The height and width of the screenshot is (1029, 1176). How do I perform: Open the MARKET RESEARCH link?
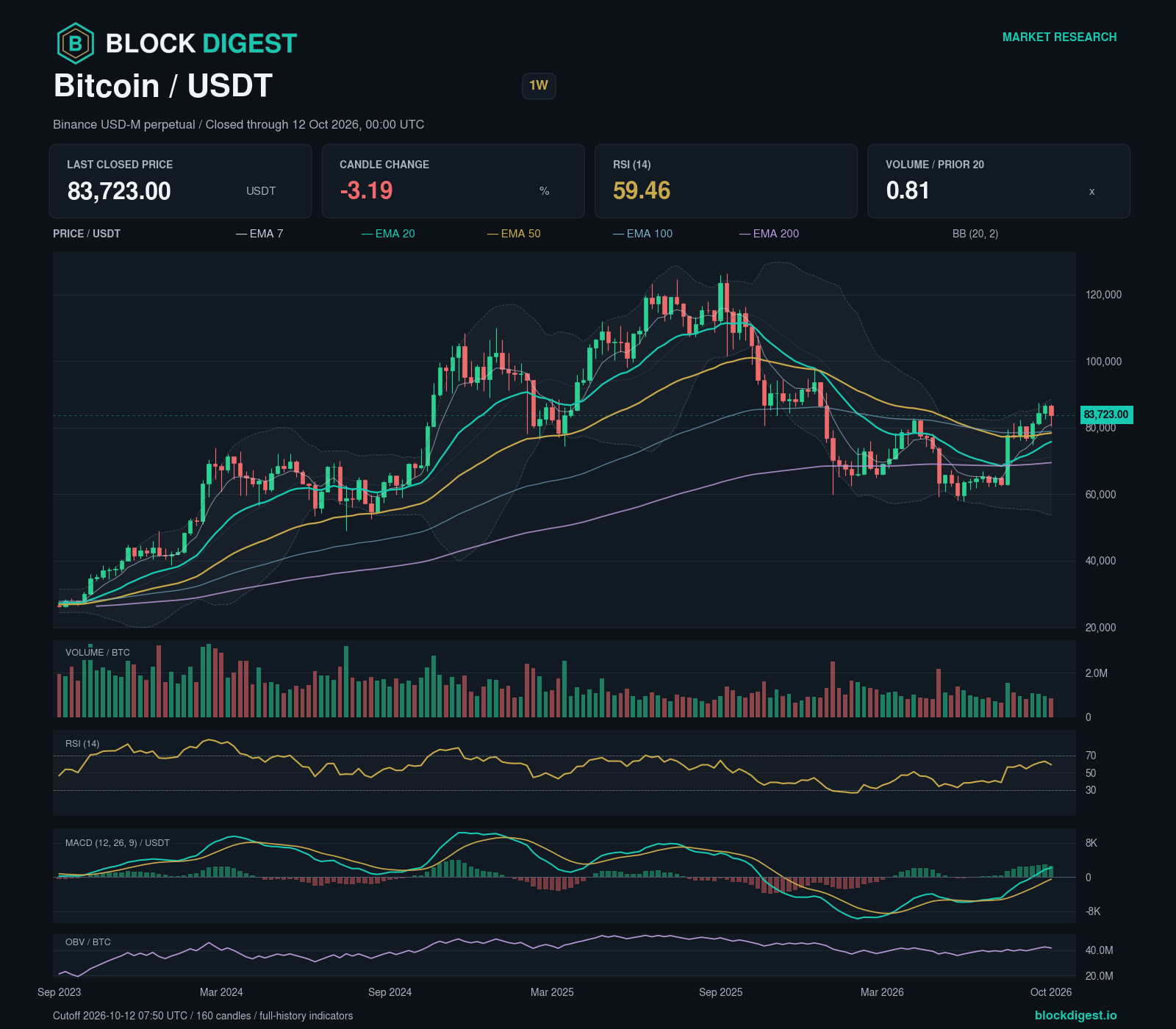coord(1059,37)
